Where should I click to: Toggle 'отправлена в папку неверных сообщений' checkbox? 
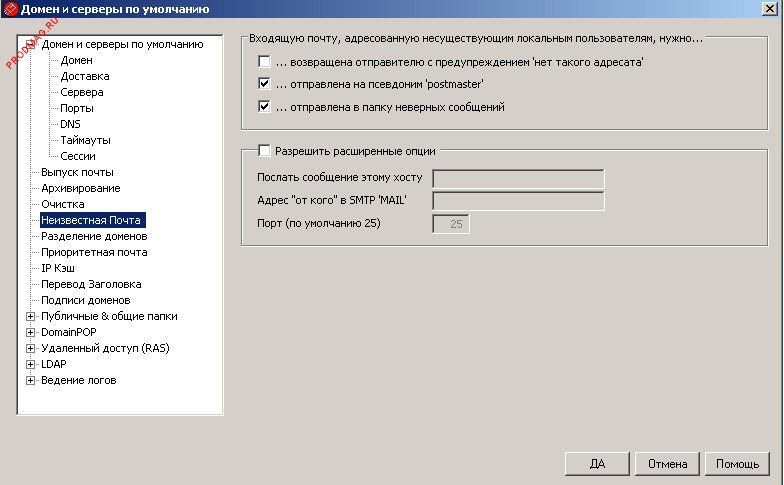(265, 106)
